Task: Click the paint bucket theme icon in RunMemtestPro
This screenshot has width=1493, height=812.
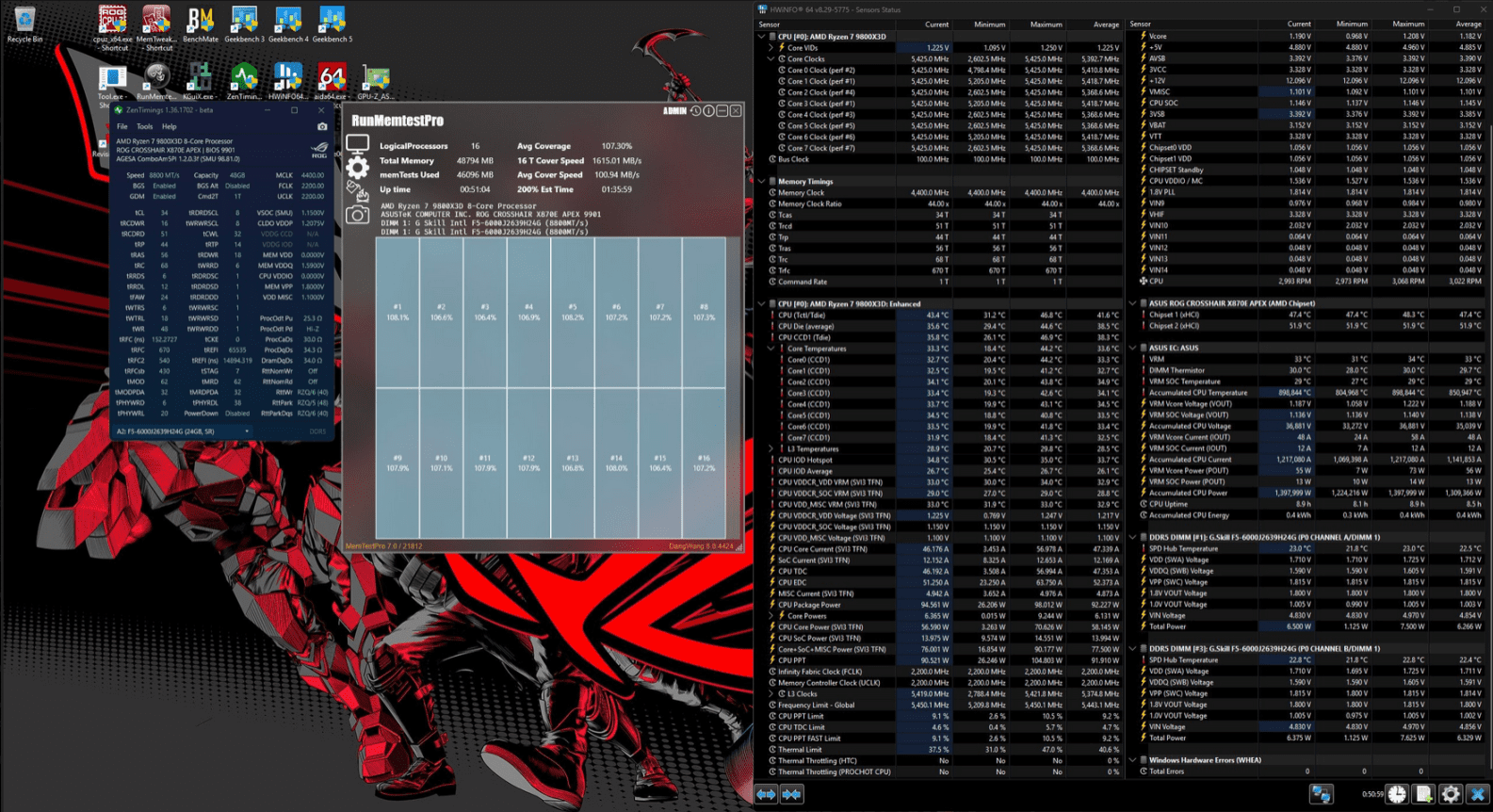Action: point(357,192)
